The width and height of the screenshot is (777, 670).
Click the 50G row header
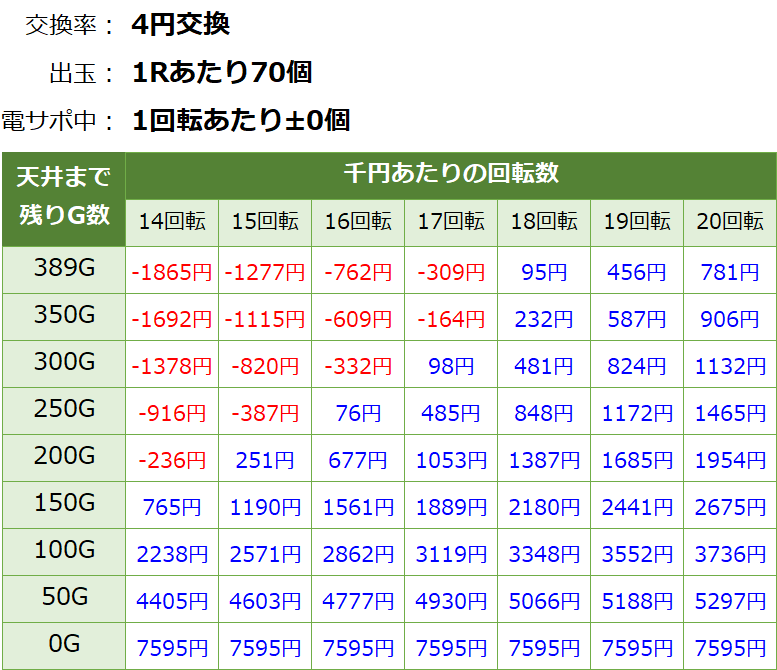[x=64, y=599]
